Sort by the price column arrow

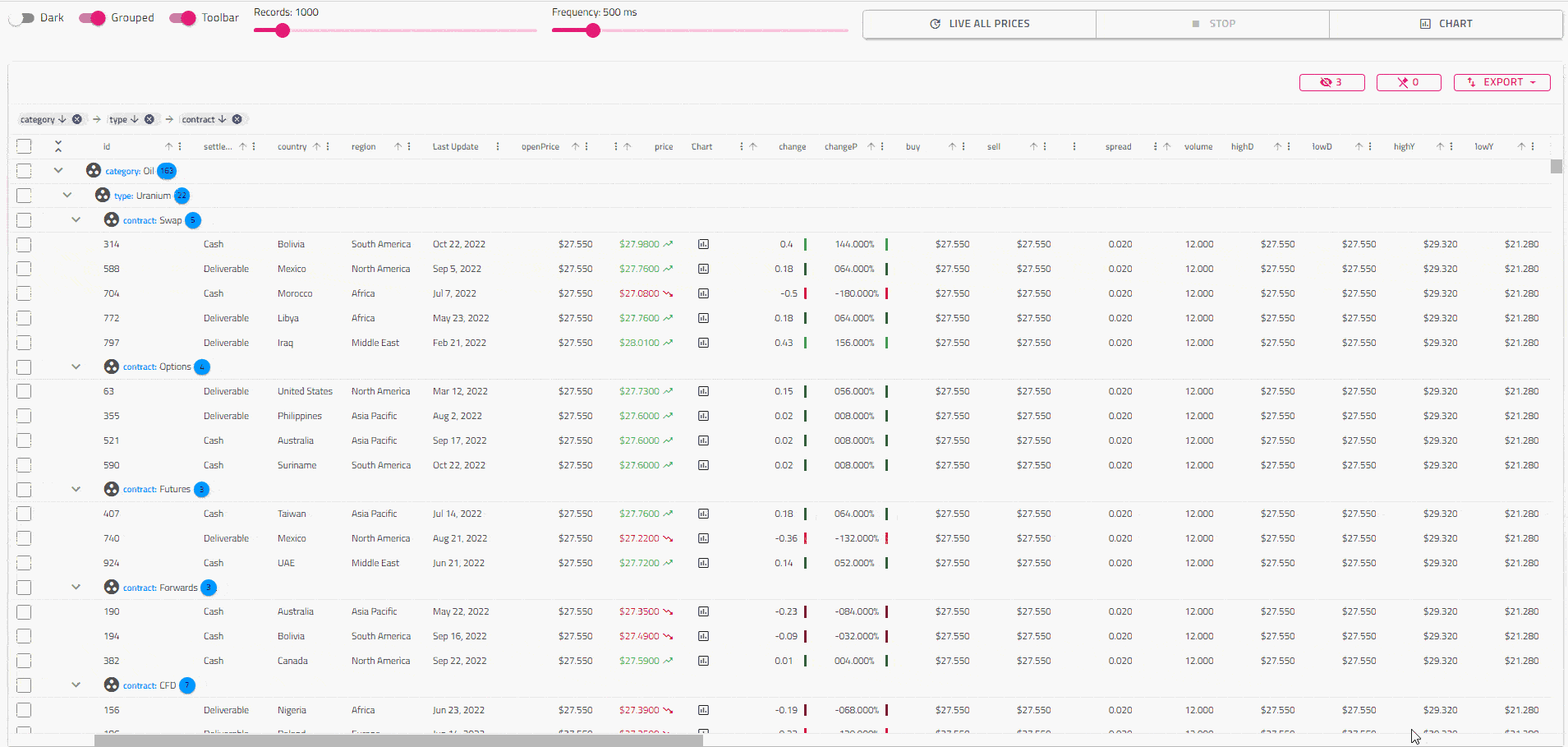(x=628, y=146)
